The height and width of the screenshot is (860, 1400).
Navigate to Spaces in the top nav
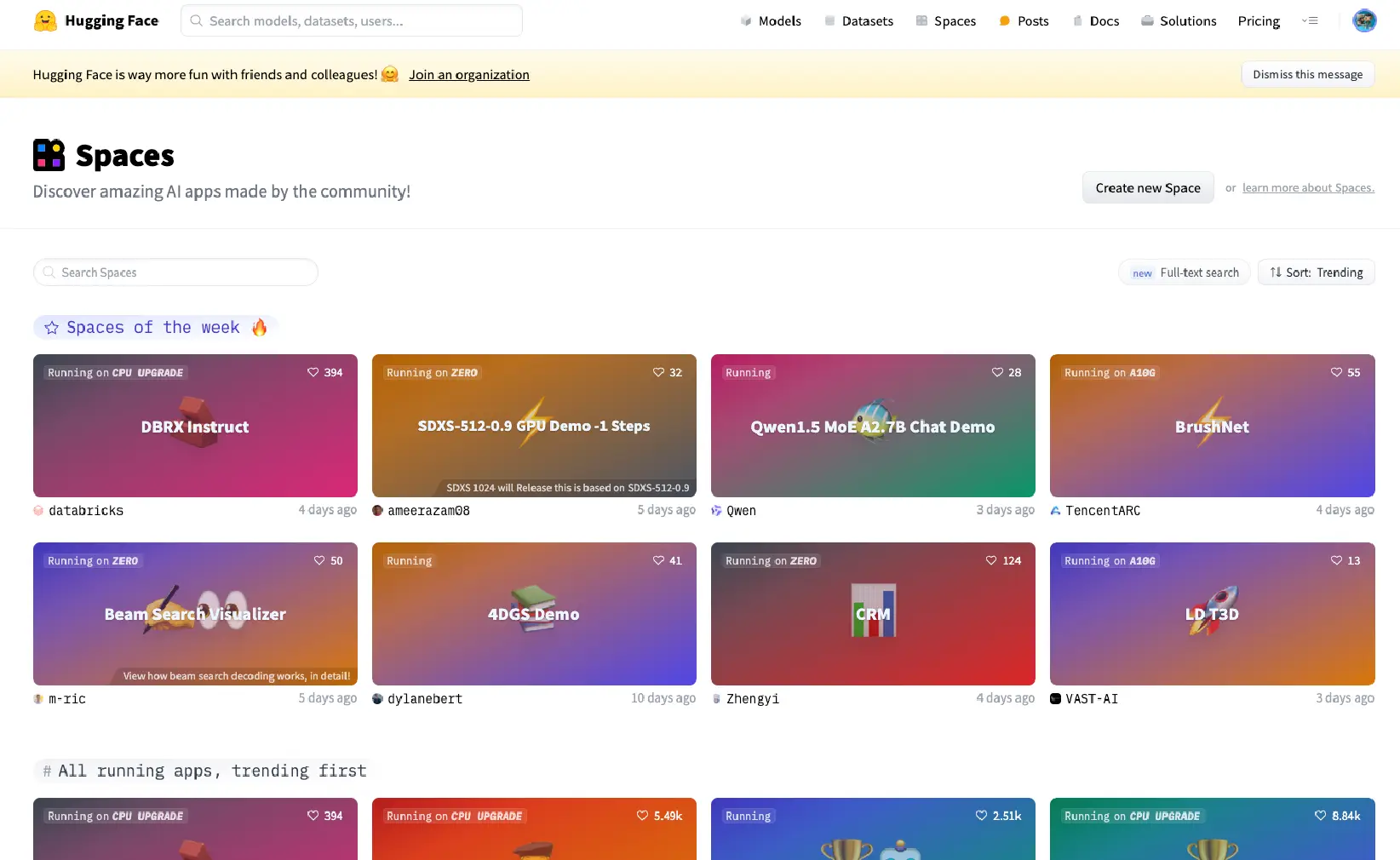click(x=946, y=20)
